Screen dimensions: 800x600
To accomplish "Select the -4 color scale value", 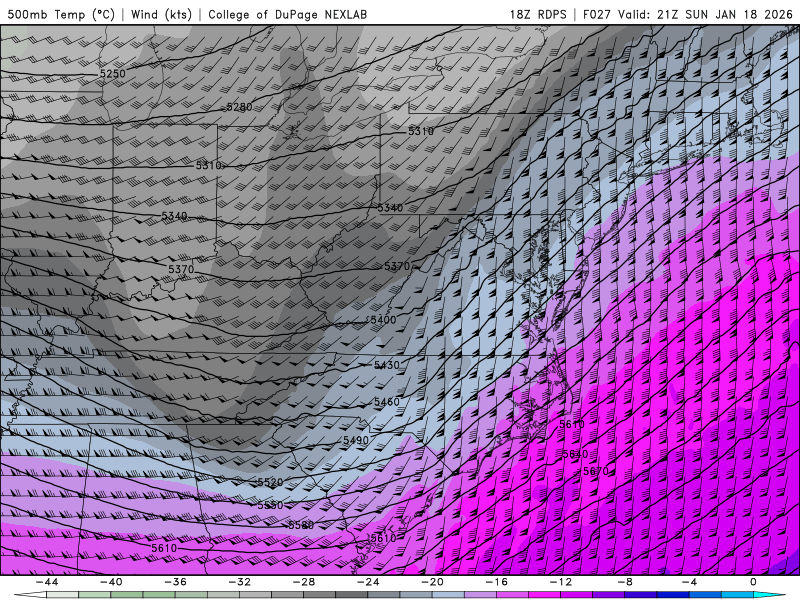I will 689,582.
